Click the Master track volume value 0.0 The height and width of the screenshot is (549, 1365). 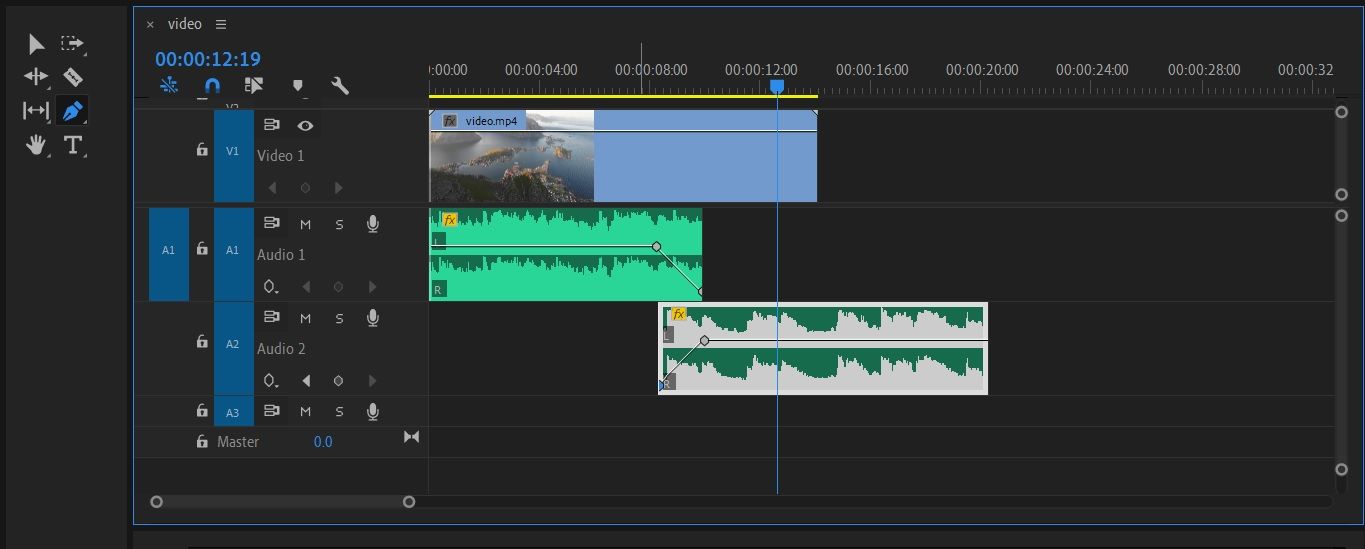pos(323,441)
